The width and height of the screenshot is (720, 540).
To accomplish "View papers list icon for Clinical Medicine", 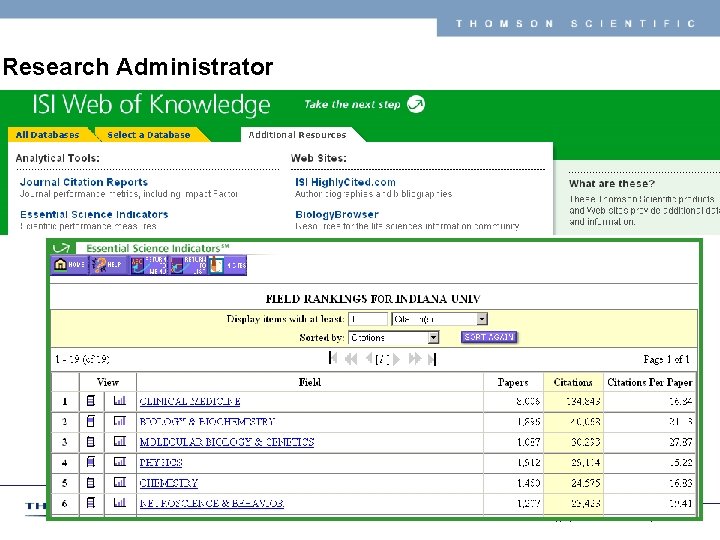I will coord(91,401).
